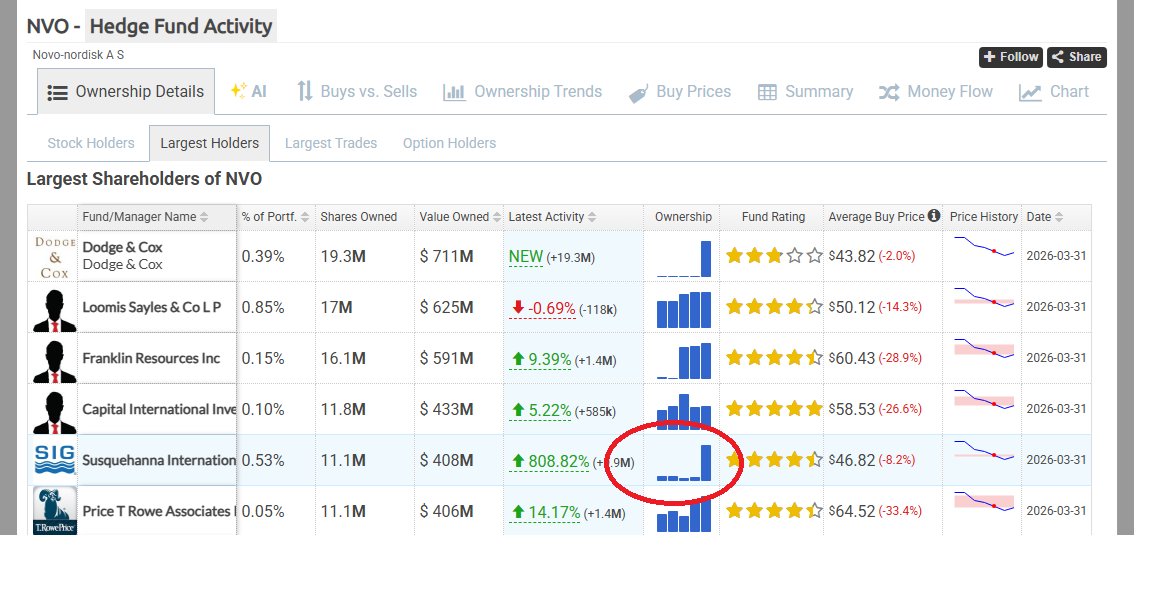The image size is (1150, 608).
Task: Click the Dodge & Cox logo
Action: pyautogui.click(x=55, y=257)
